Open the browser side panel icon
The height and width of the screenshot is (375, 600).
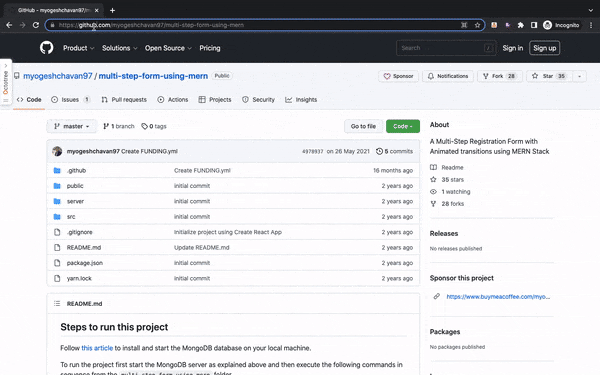click(534, 25)
